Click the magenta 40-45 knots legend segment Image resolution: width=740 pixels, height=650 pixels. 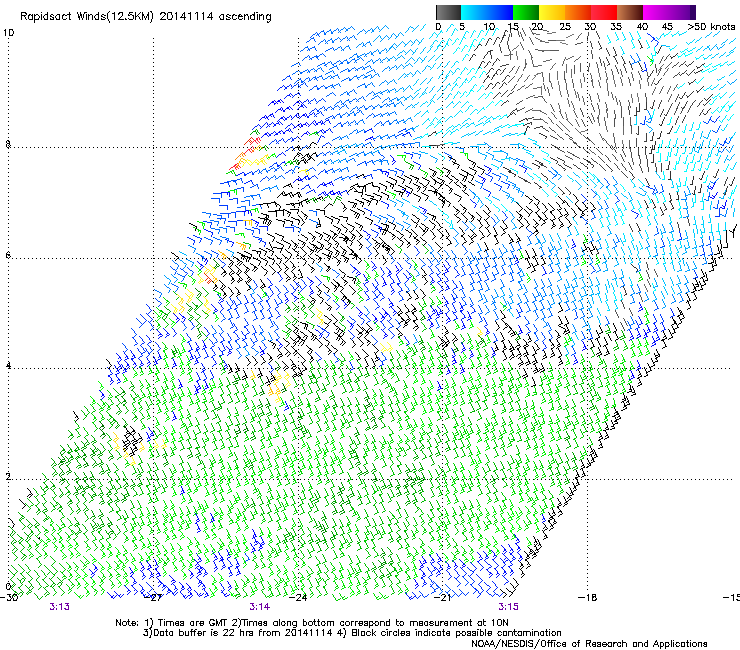click(x=656, y=12)
